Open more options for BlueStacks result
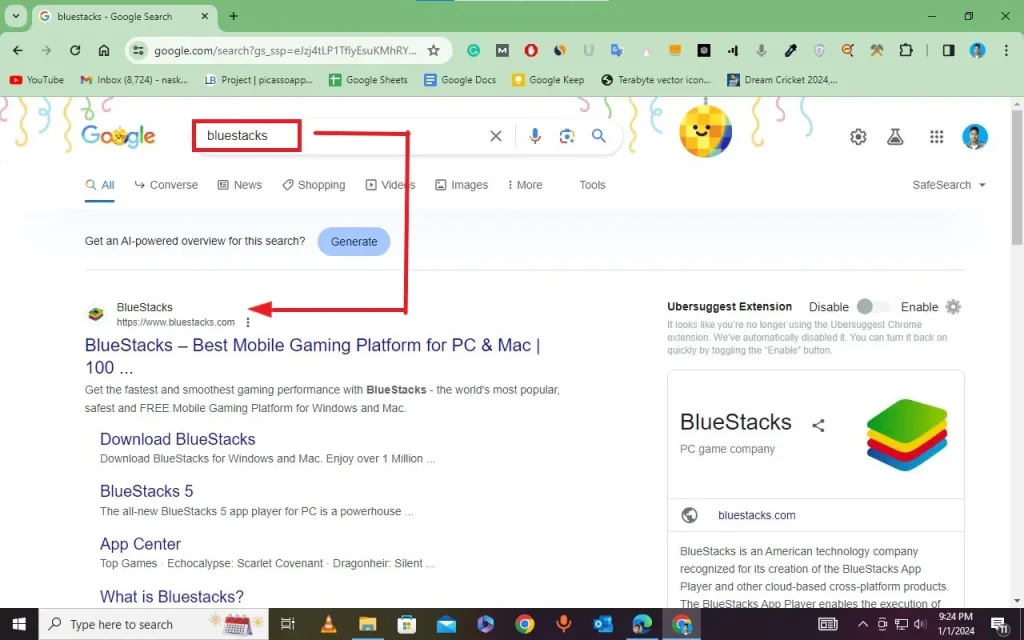 tap(248, 322)
